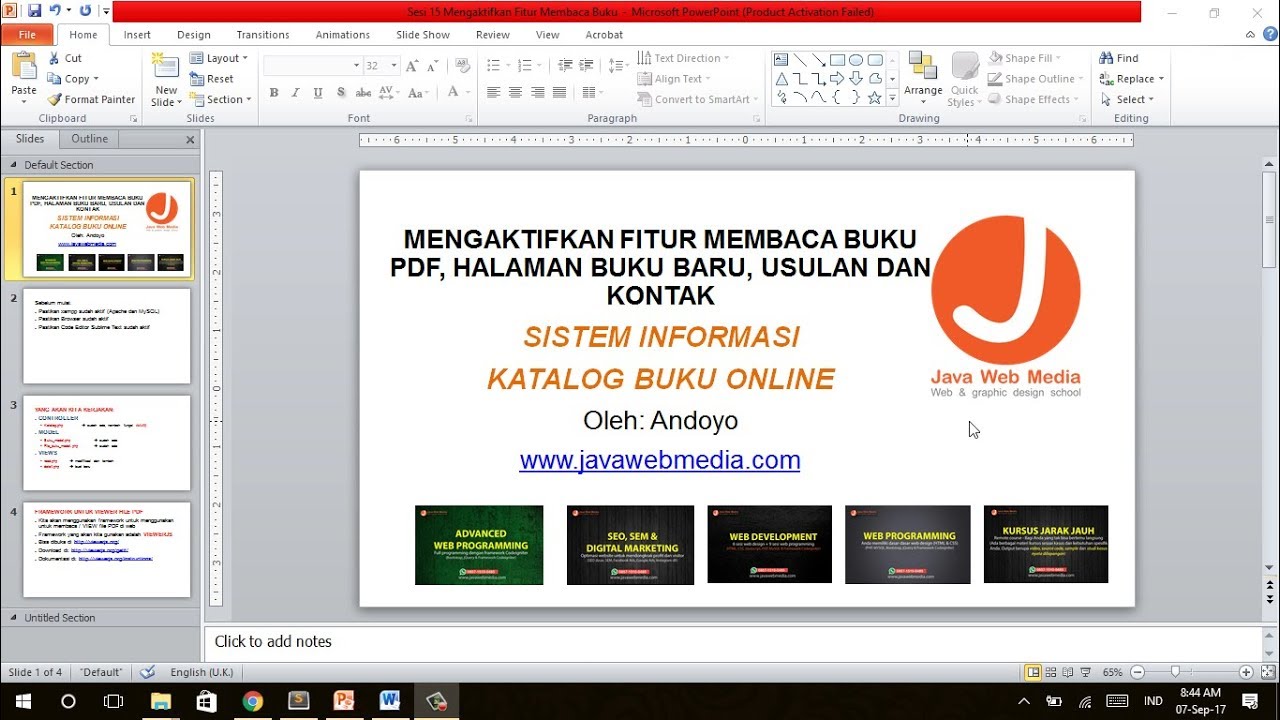This screenshot has width=1280, height=720.
Task: Switch to Normal view in status bar
Action: (1033, 672)
